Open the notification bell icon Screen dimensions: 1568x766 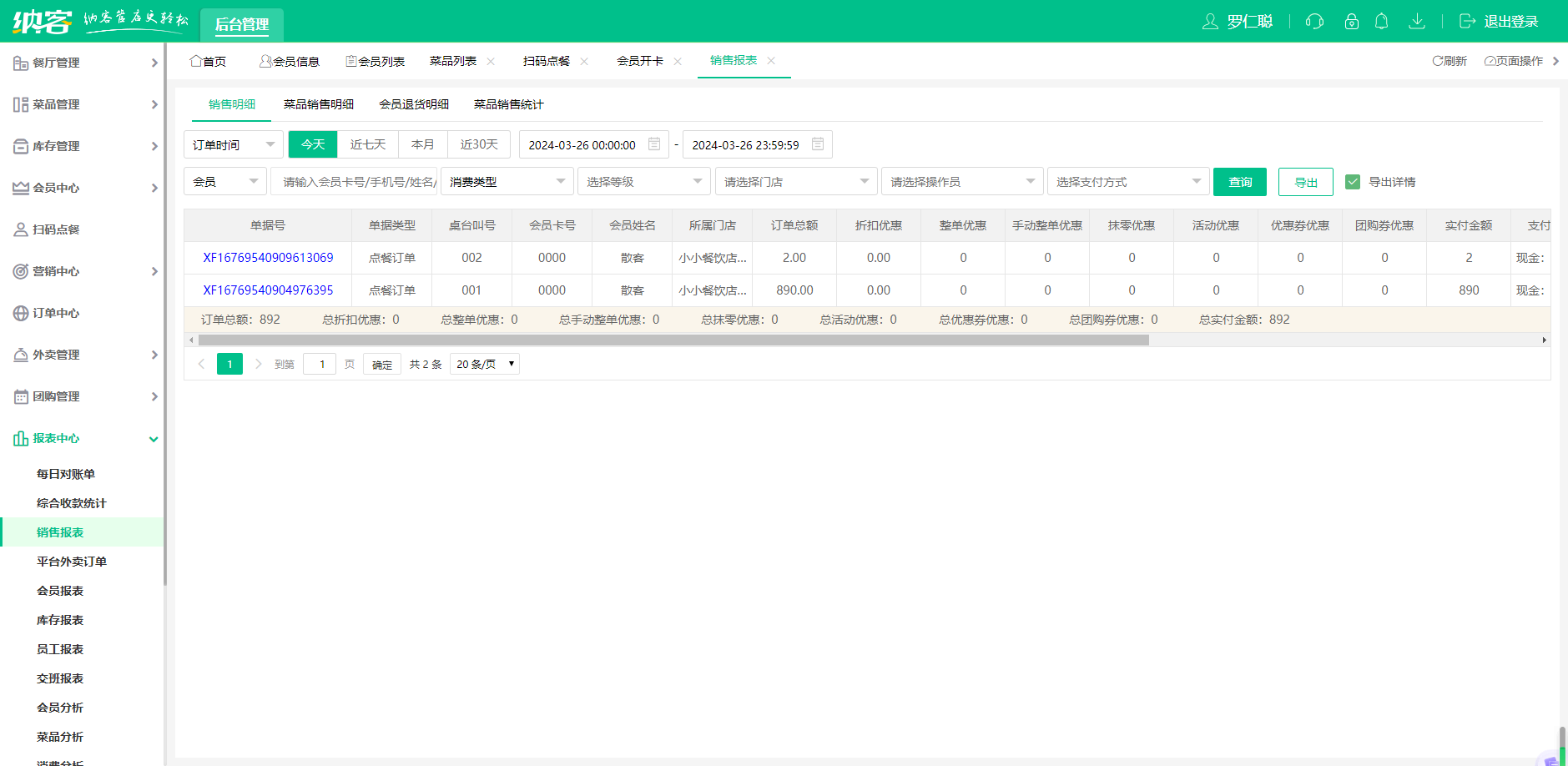click(1381, 22)
